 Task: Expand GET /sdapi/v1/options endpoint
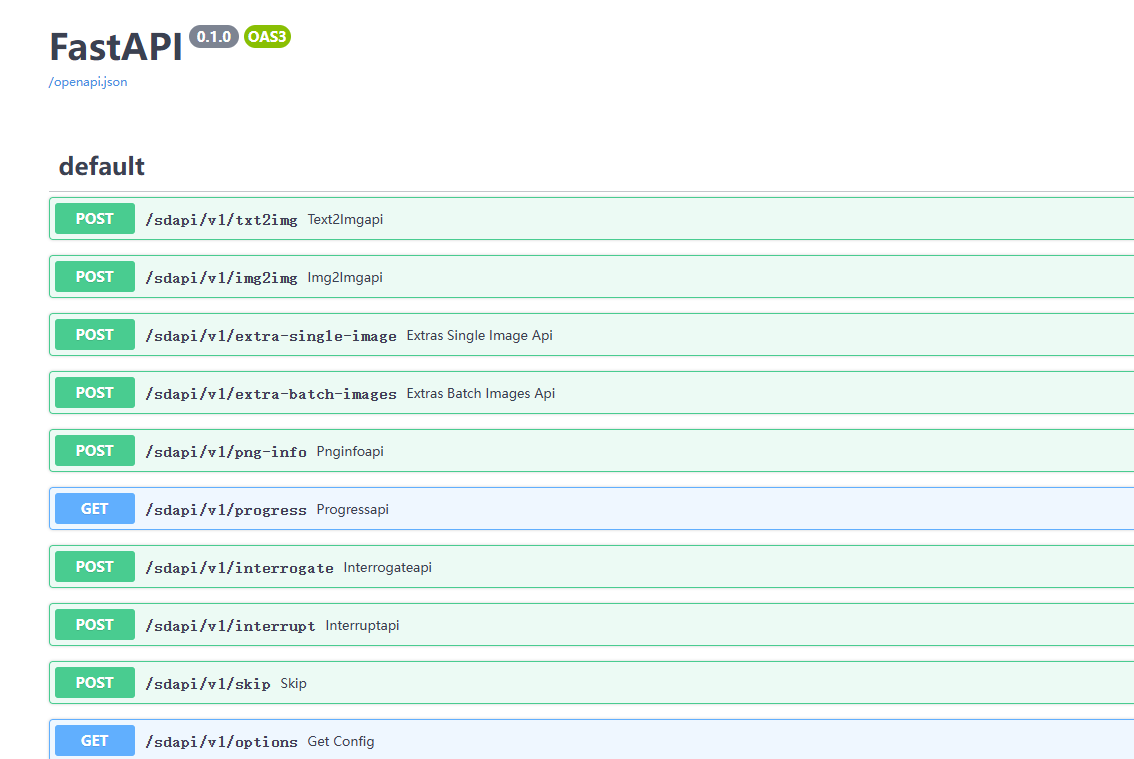tap(592, 739)
